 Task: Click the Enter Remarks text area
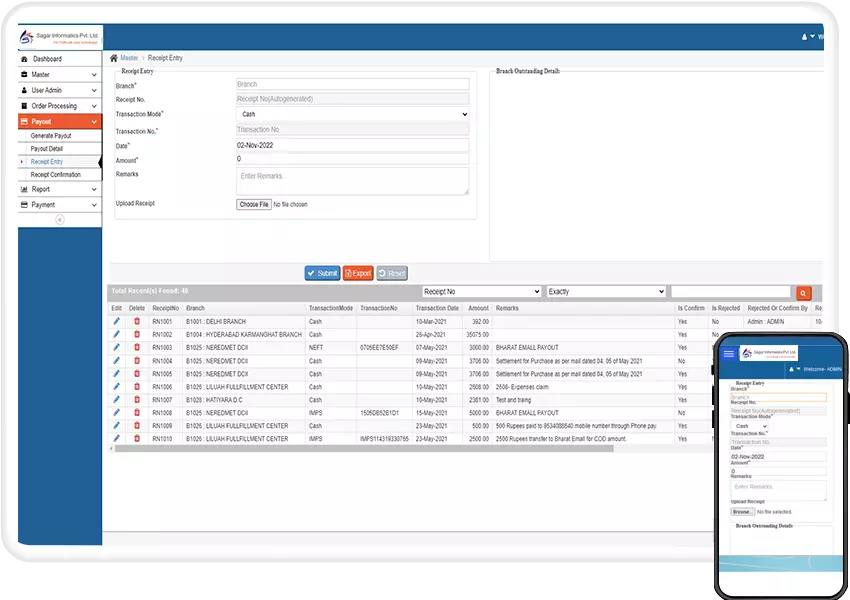coord(352,181)
